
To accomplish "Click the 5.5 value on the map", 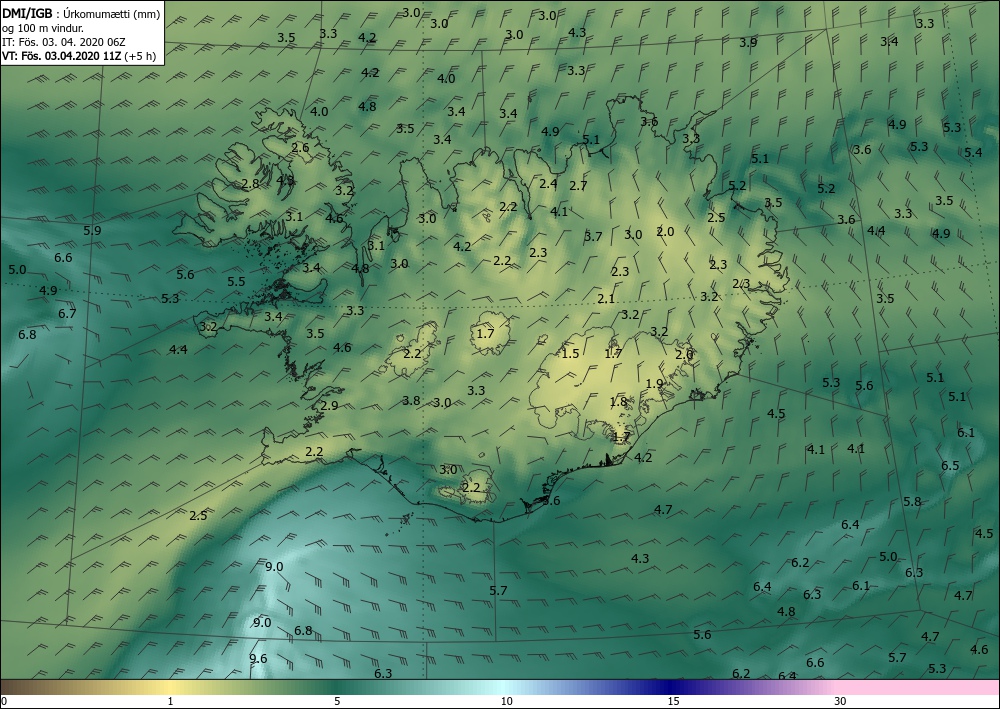I will tap(236, 281).
